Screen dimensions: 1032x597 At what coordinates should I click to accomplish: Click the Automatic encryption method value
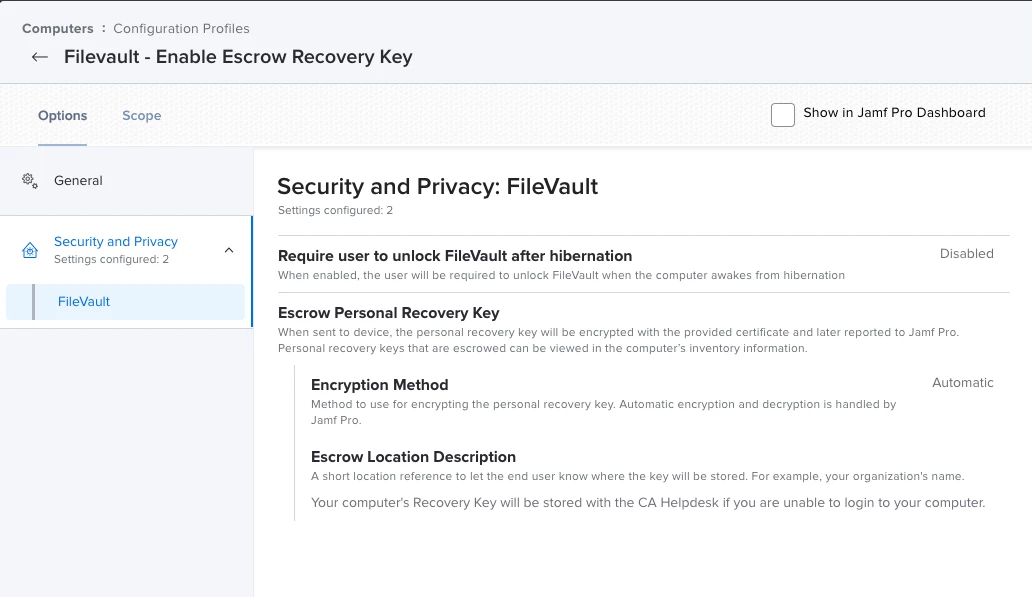pyautogui.click(x=962, y=382)
